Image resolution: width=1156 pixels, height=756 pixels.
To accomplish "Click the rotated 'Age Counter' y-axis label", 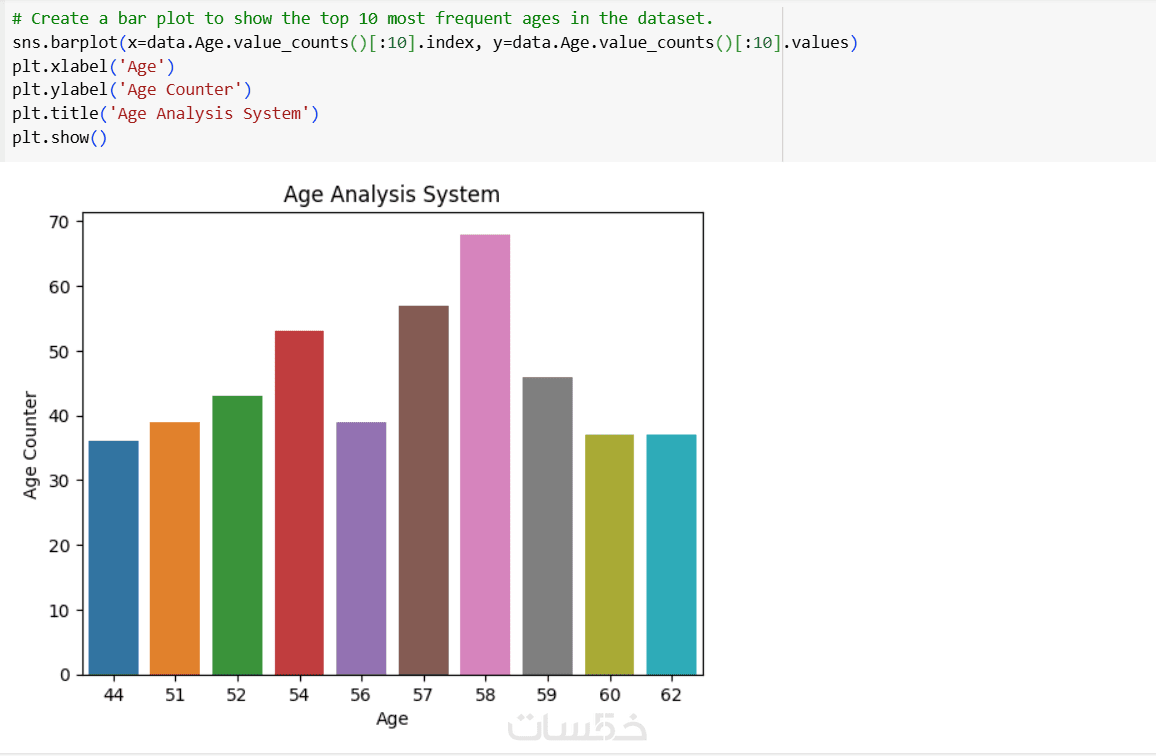I will (x=31, y=445).
